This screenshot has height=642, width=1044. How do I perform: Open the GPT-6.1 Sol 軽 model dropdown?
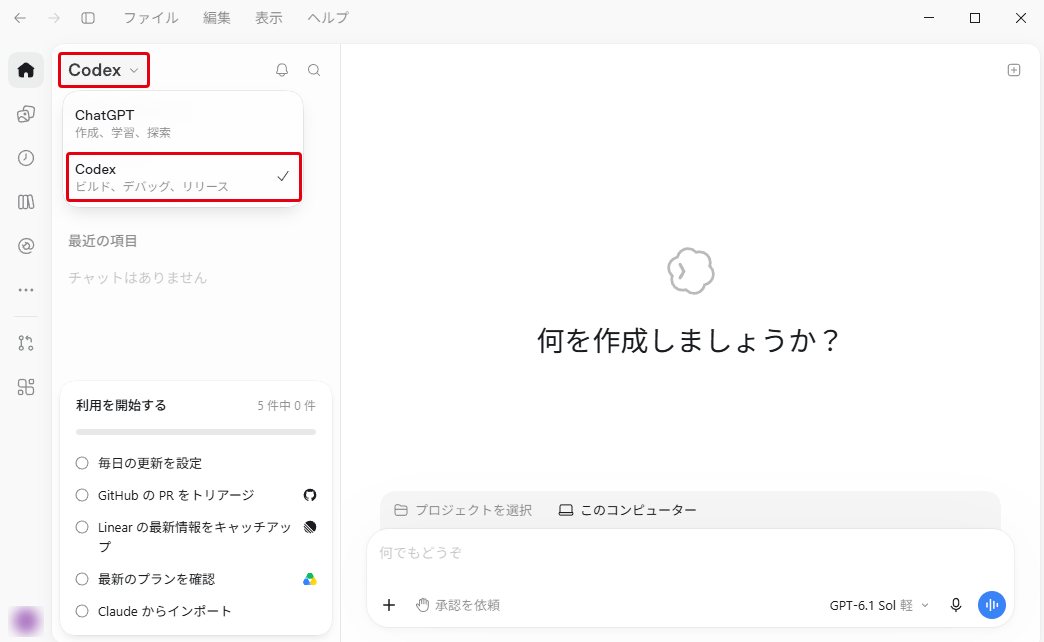[878, 605]
